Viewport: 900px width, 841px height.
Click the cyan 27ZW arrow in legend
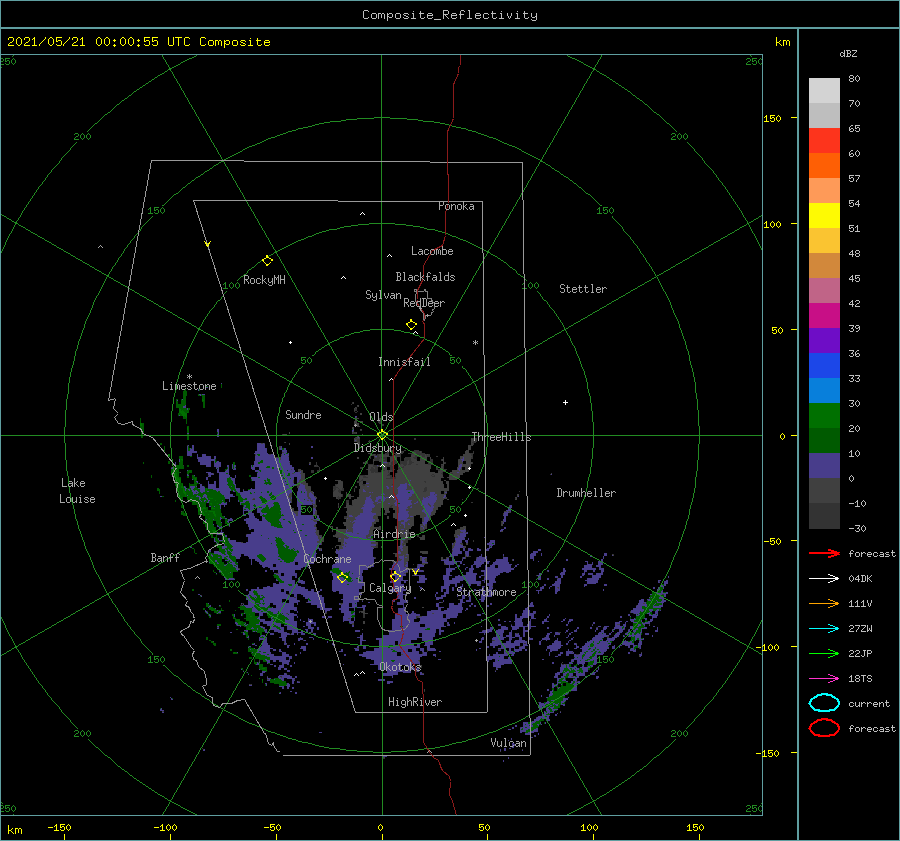[x=824, y=629]
